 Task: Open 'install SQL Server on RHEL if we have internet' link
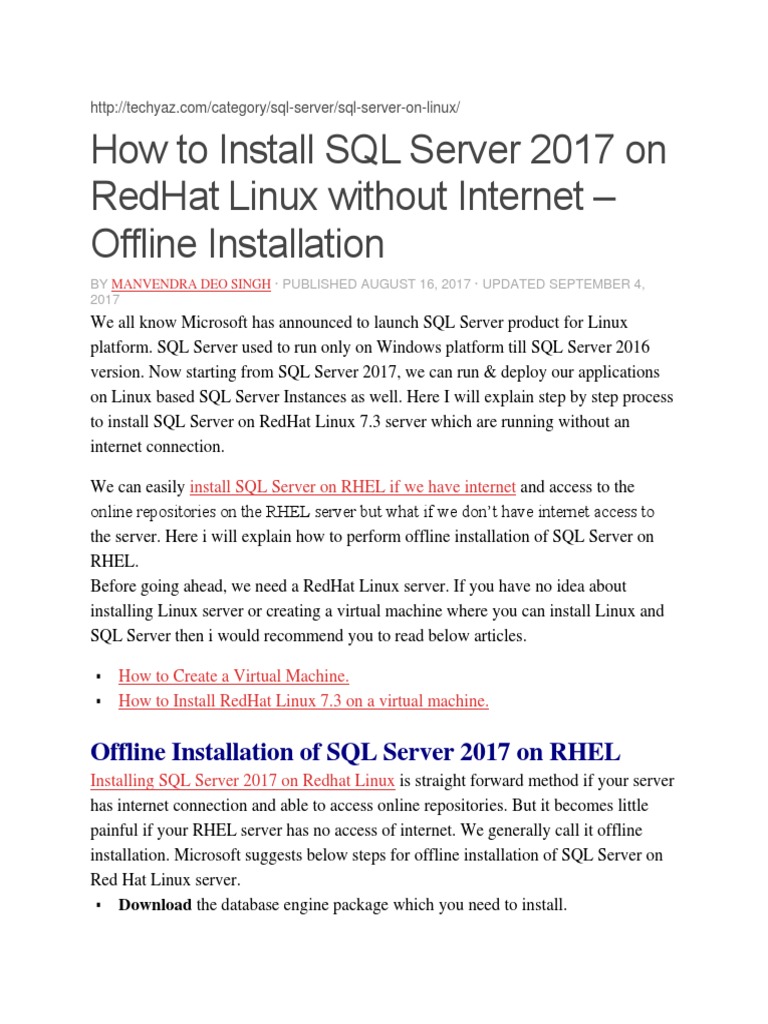(353, 487)
